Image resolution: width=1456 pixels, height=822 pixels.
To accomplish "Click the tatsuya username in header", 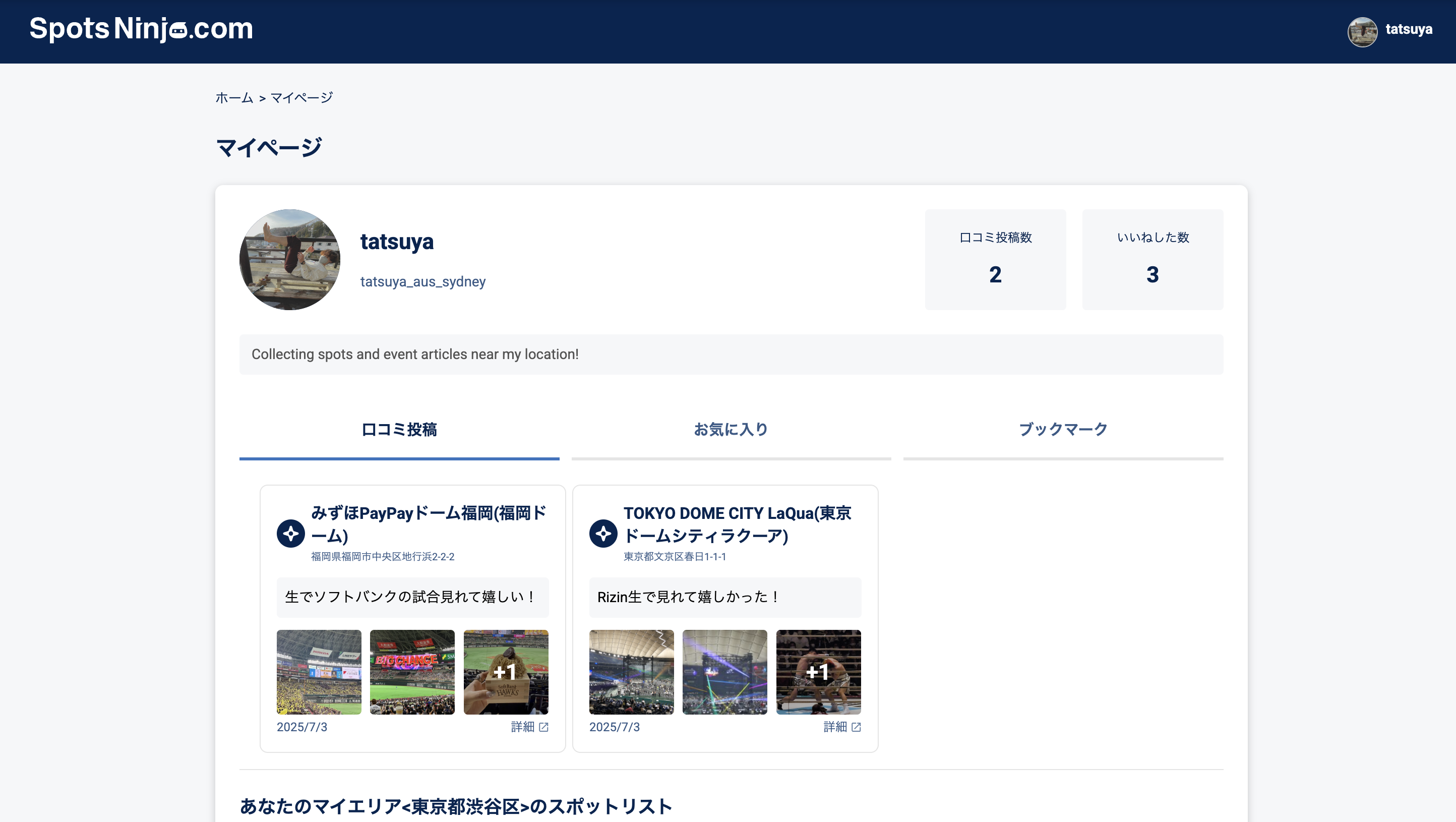I will point(1409,29).
